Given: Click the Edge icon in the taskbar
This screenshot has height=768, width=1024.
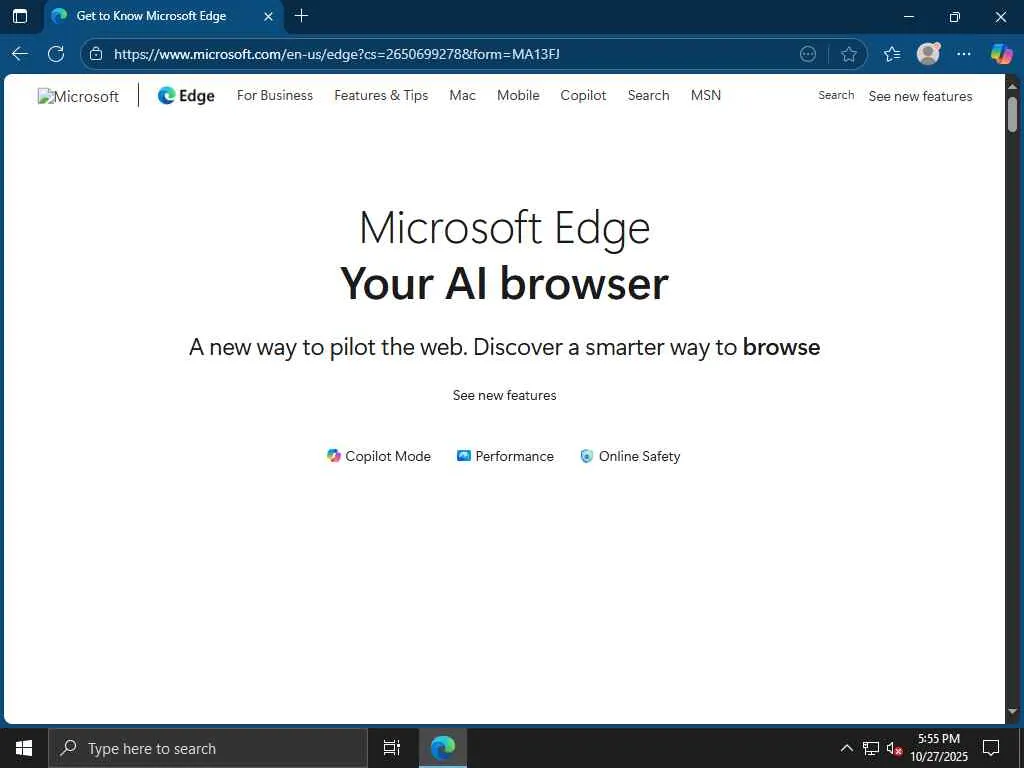Looking at the screenshot, I should point(443,748).
